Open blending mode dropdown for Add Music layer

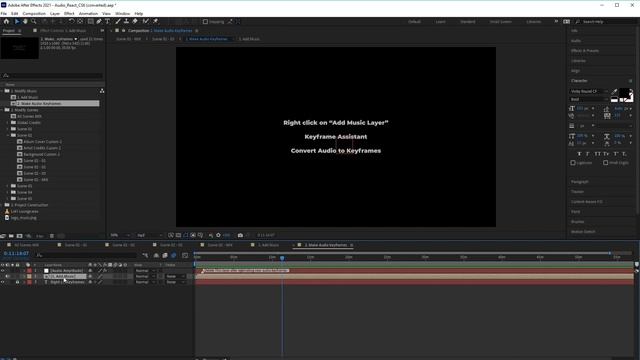(x=145, y=276)
